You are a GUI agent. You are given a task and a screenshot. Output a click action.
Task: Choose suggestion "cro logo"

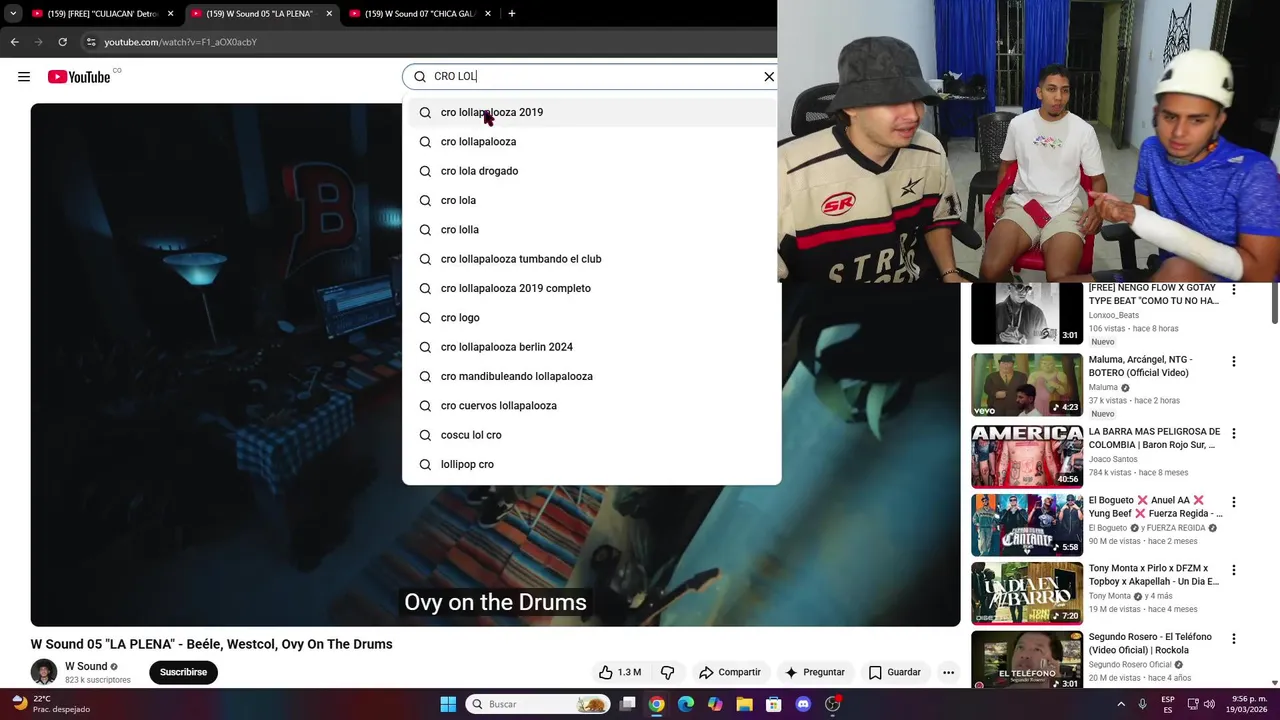(x=591, y=318)
